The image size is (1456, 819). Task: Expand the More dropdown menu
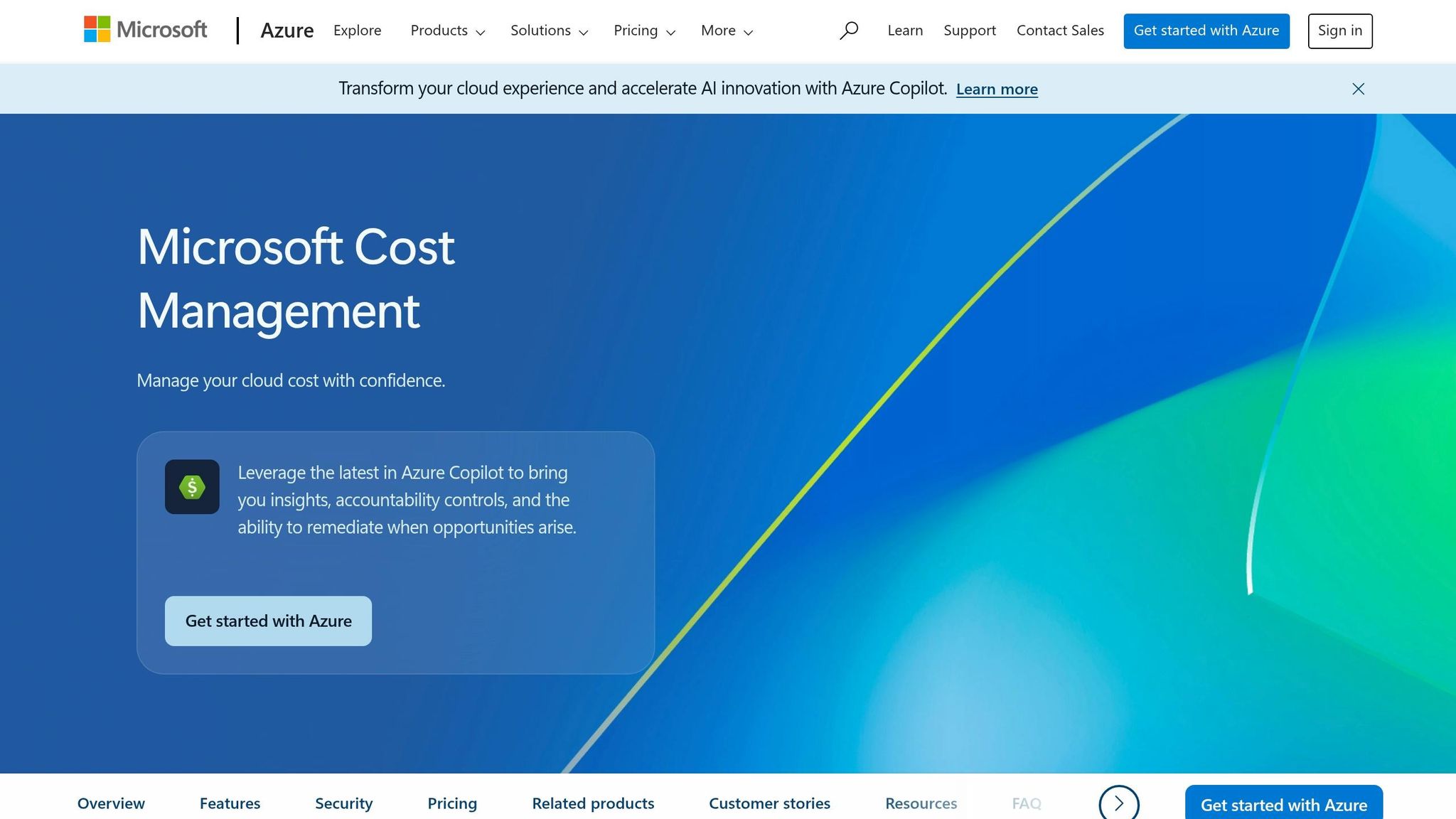coord(727,31)
